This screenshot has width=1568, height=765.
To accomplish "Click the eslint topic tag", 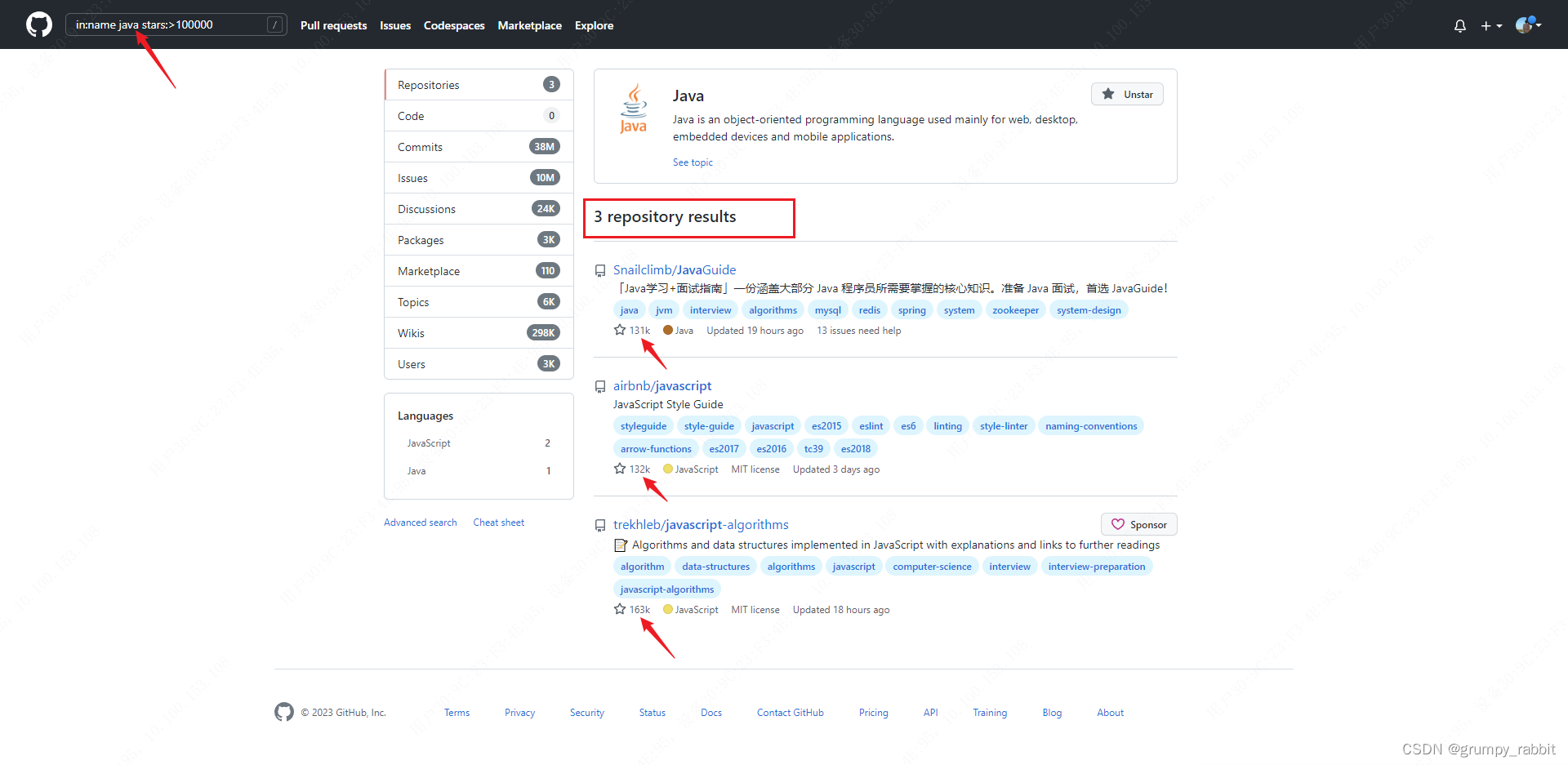I will 871,426.
